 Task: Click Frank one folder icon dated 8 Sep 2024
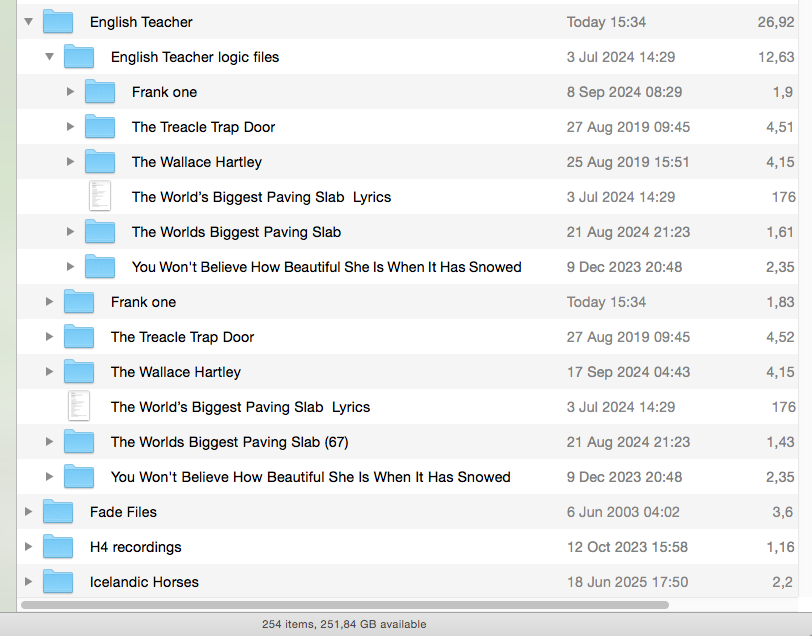pos(100,92)
